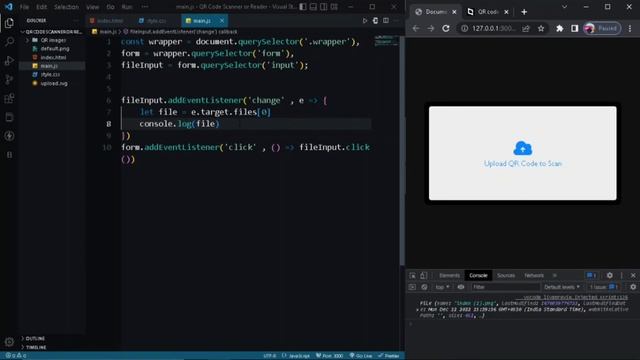The image size is (640, 360).
Task: Open the View menu
Action: click(93, 7)
